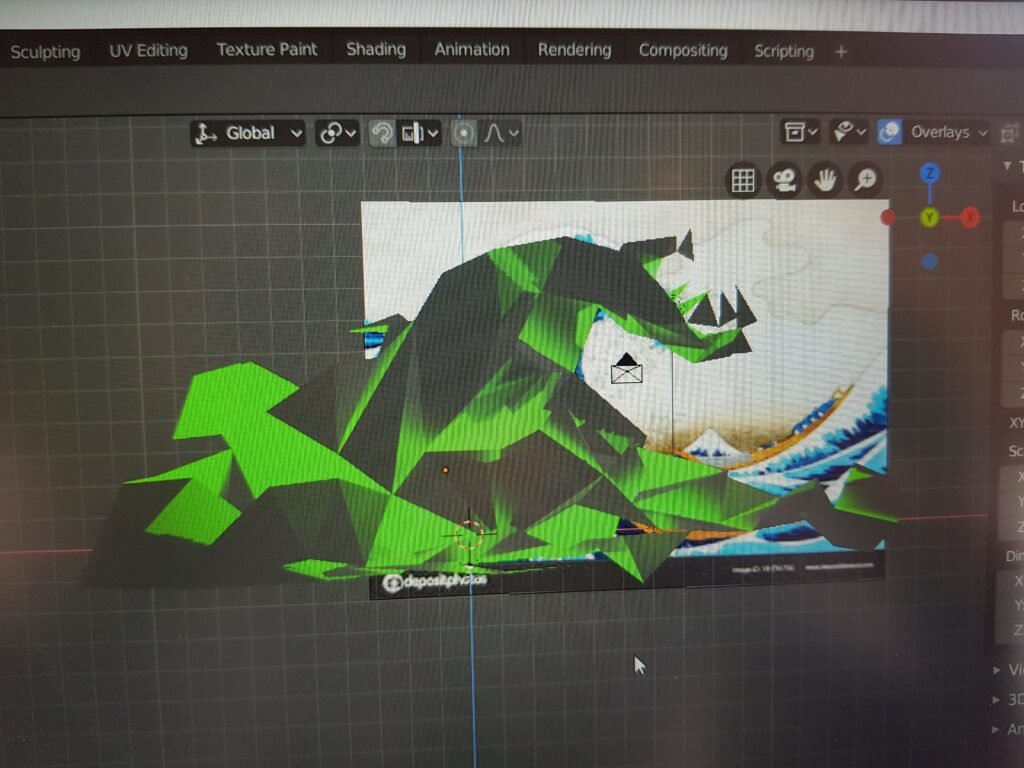Toggle orthographic/perspective view grid icon
Viewport: 1024px width, 768px height.
[x=743, y=180]
